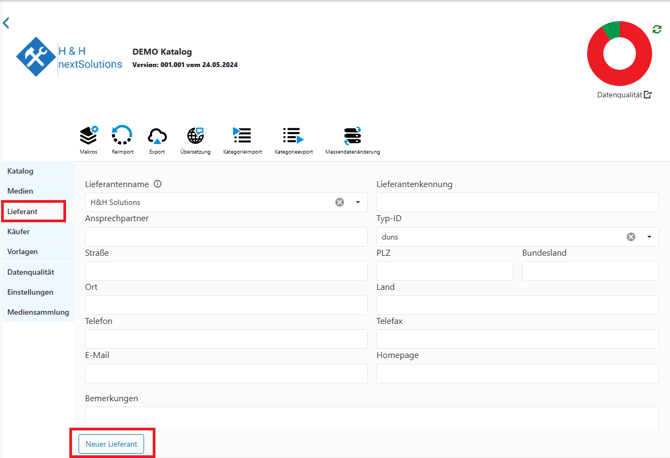Switch to the Katalog tab
The image size is (670, 458).
coord(21,171)
